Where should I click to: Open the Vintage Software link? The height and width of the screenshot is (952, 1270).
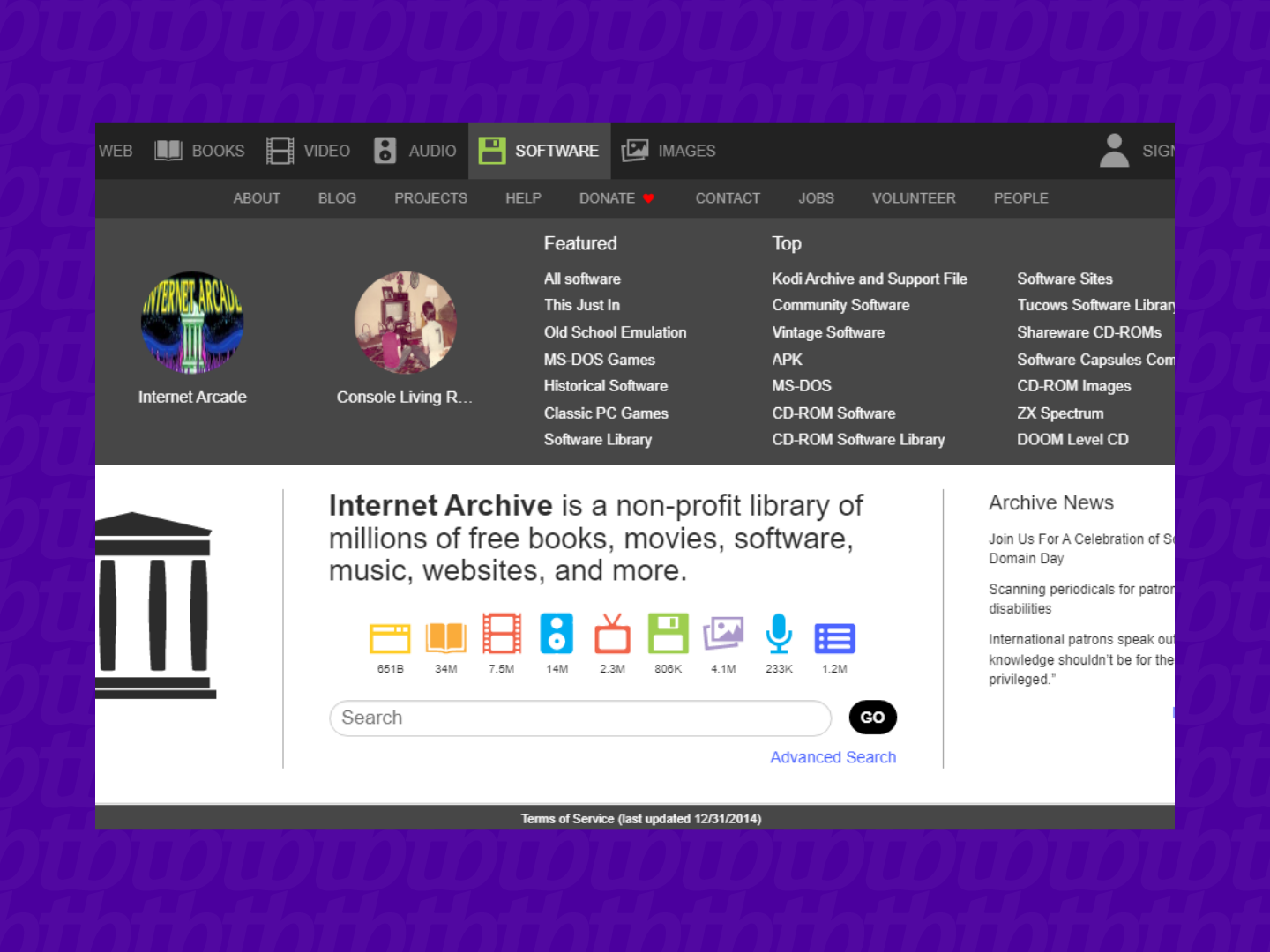tap(828, 332)
